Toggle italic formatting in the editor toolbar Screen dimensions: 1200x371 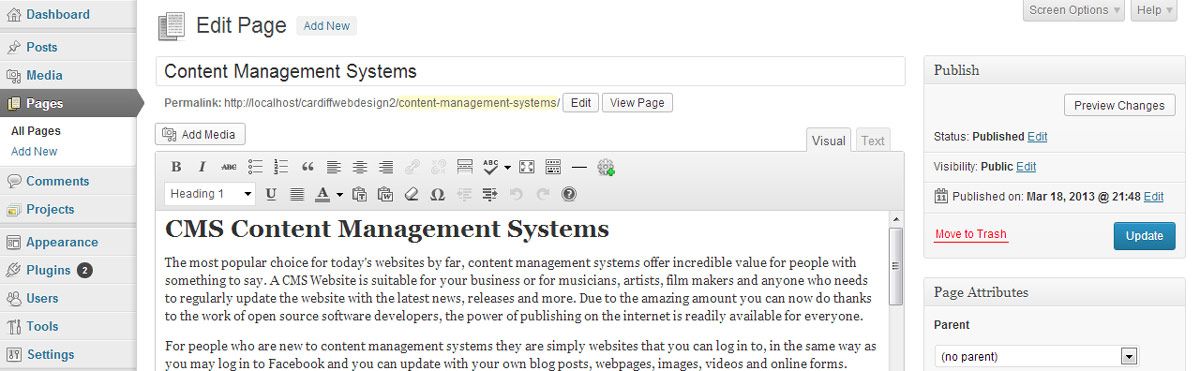click(x=202, y=167)
